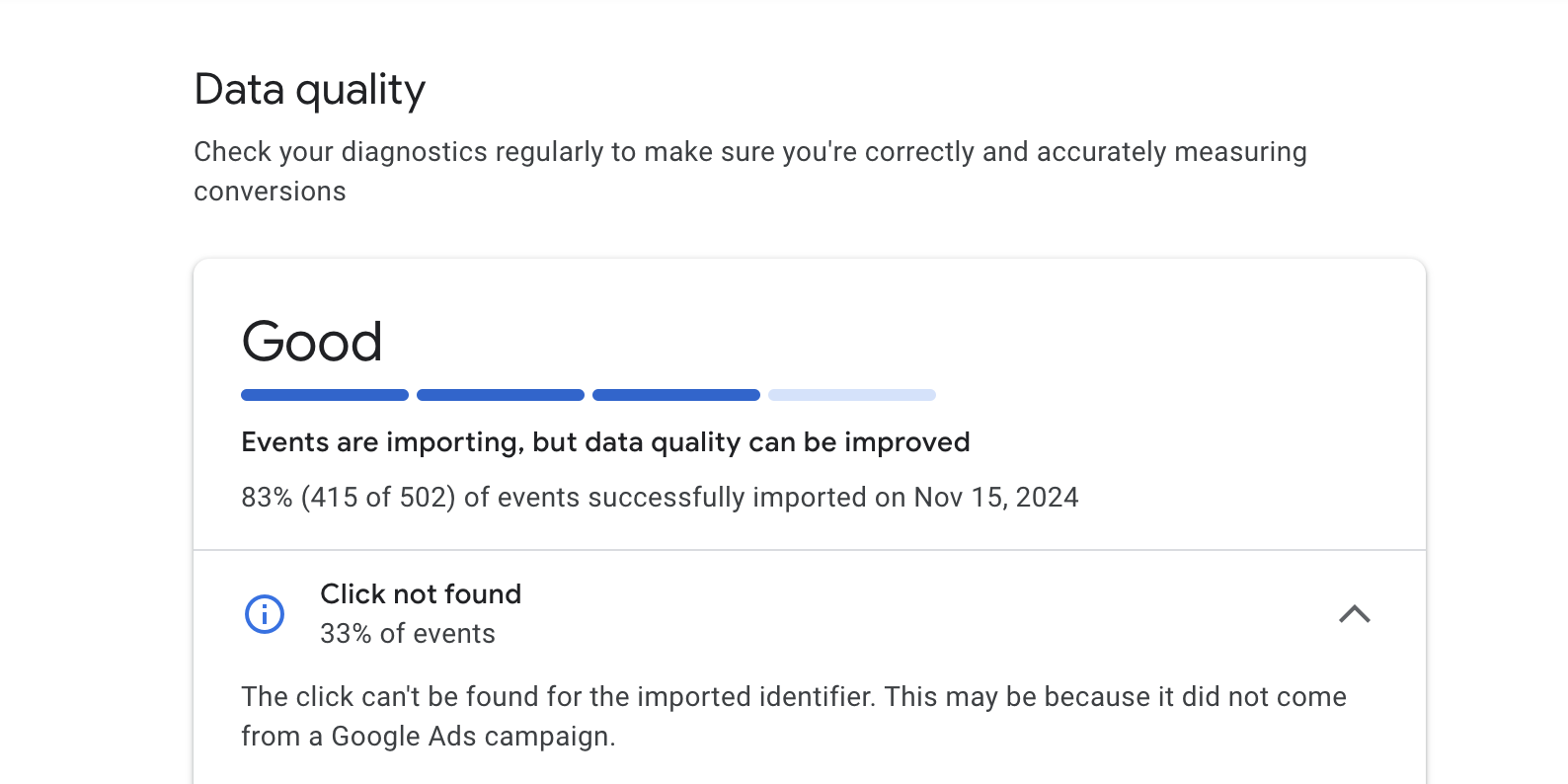Click the 33% of events subtitle
The width and height of the screenshot is (1568, 784).
408,634
